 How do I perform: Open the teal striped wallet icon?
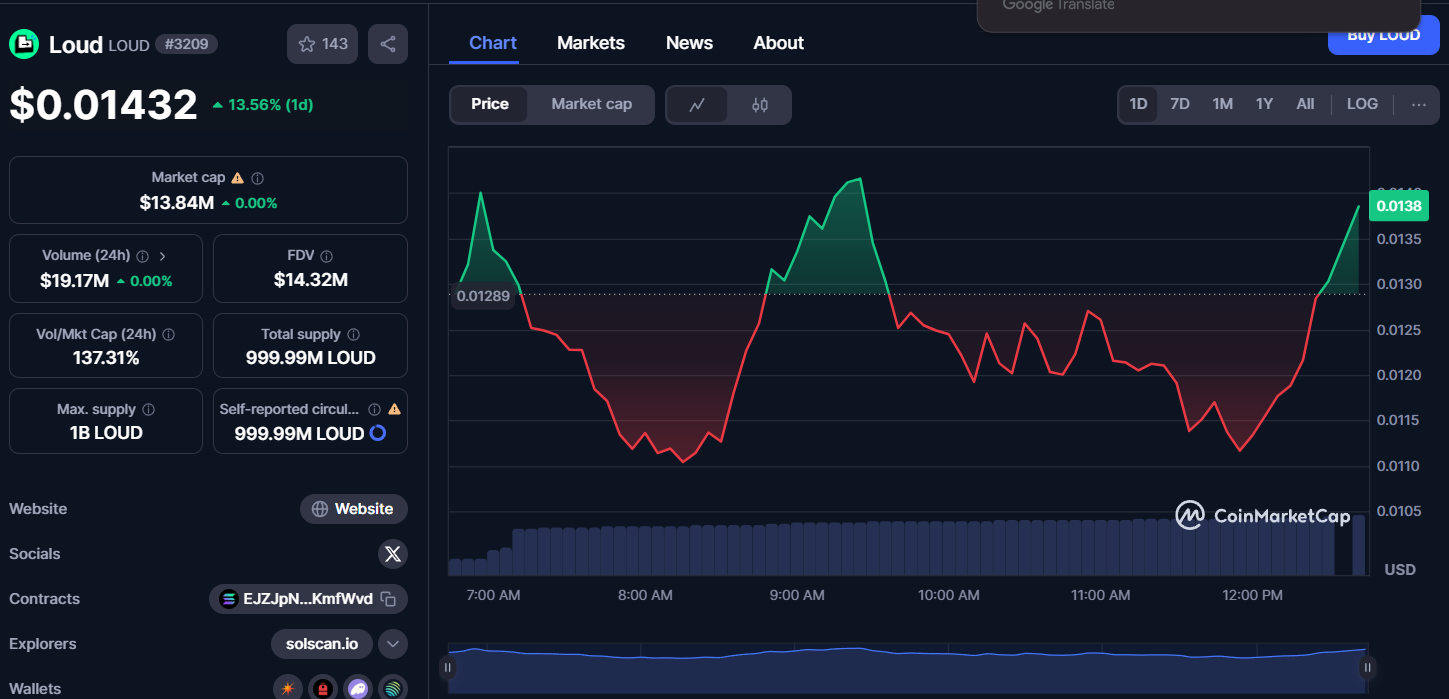pyautogui.click(x=393, y=688)
